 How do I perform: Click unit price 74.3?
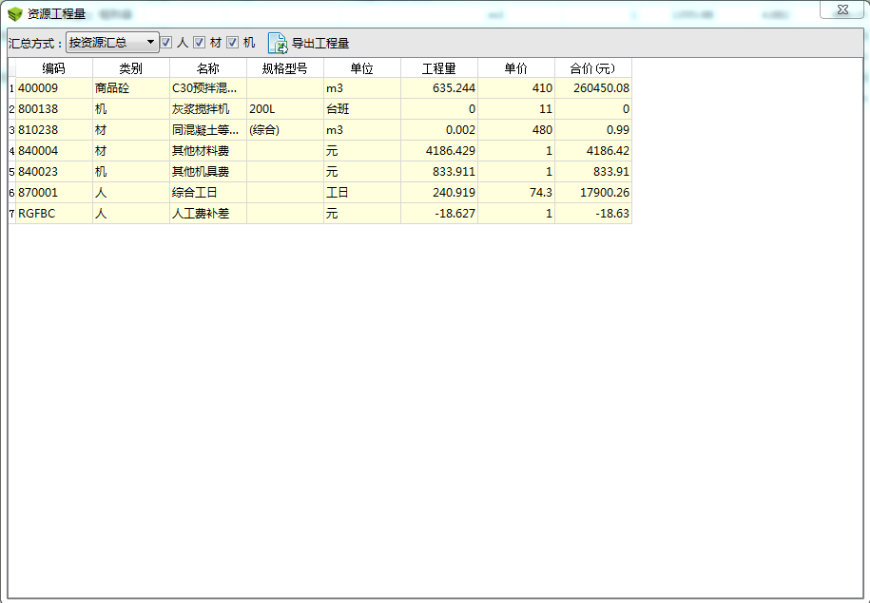pyautogui.click(x=517, y=192)
